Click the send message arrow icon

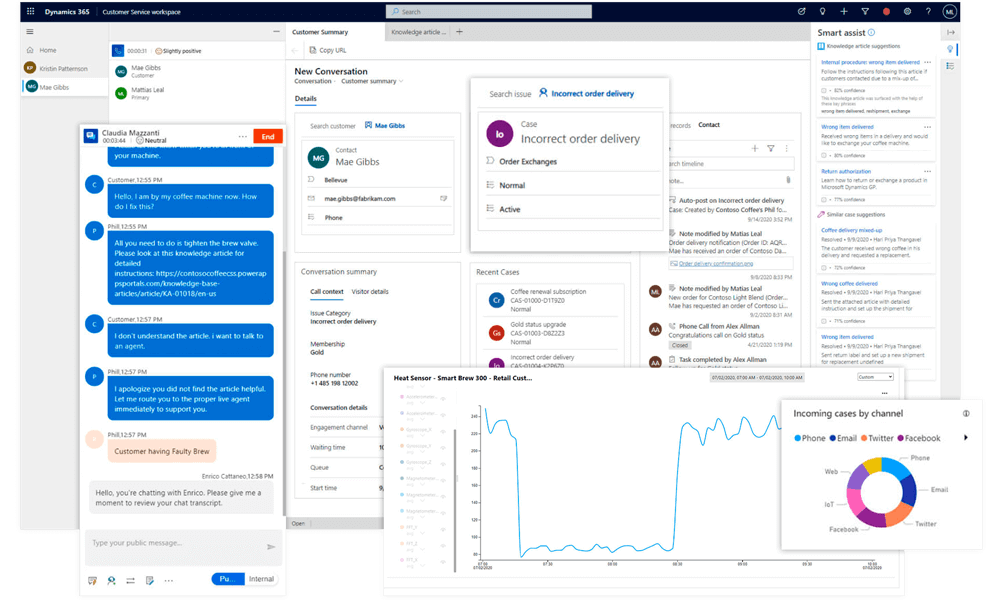(271, 546)
